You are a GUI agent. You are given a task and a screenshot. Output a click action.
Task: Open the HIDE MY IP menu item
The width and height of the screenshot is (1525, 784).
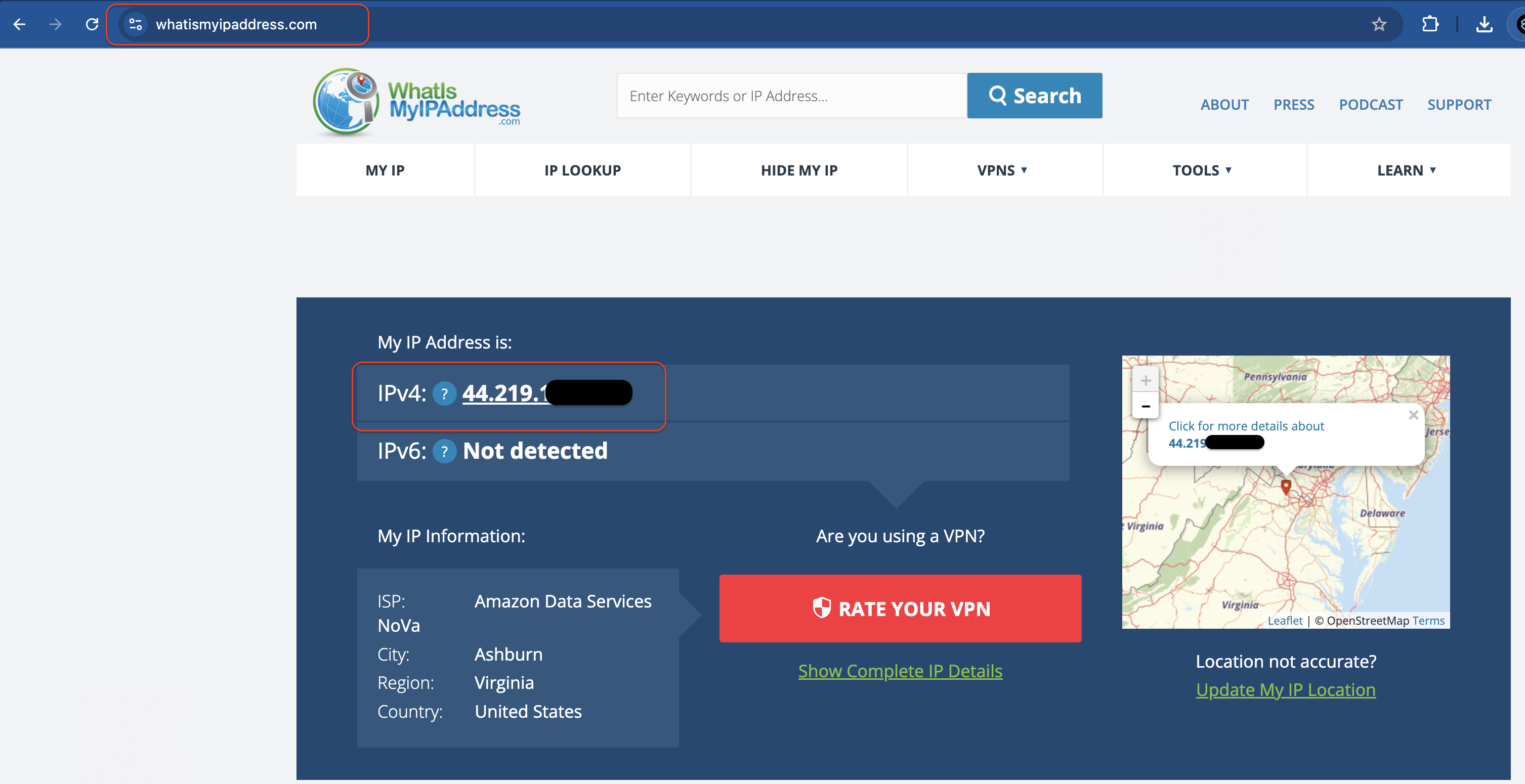click(798, 170)
